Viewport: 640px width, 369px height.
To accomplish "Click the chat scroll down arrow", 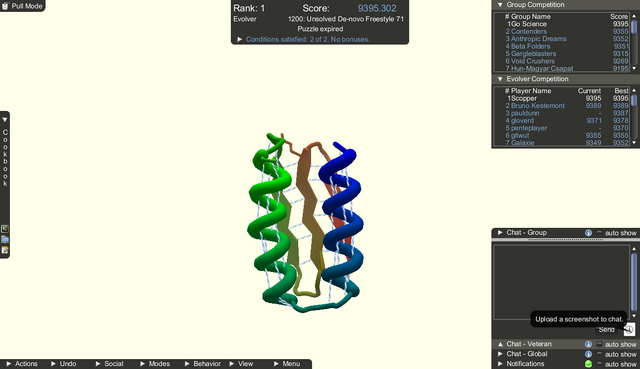I will click(x=634, y=316).
